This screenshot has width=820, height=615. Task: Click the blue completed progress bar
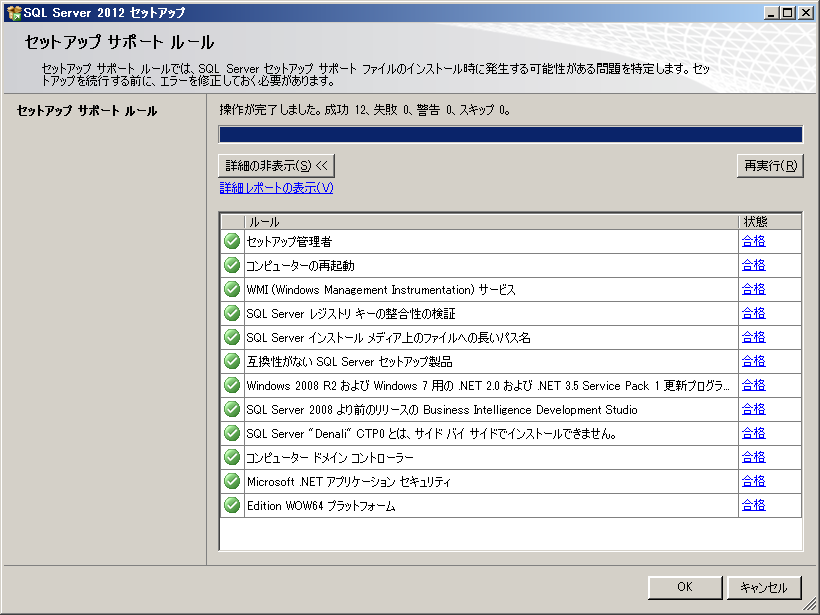click(510, 135)
